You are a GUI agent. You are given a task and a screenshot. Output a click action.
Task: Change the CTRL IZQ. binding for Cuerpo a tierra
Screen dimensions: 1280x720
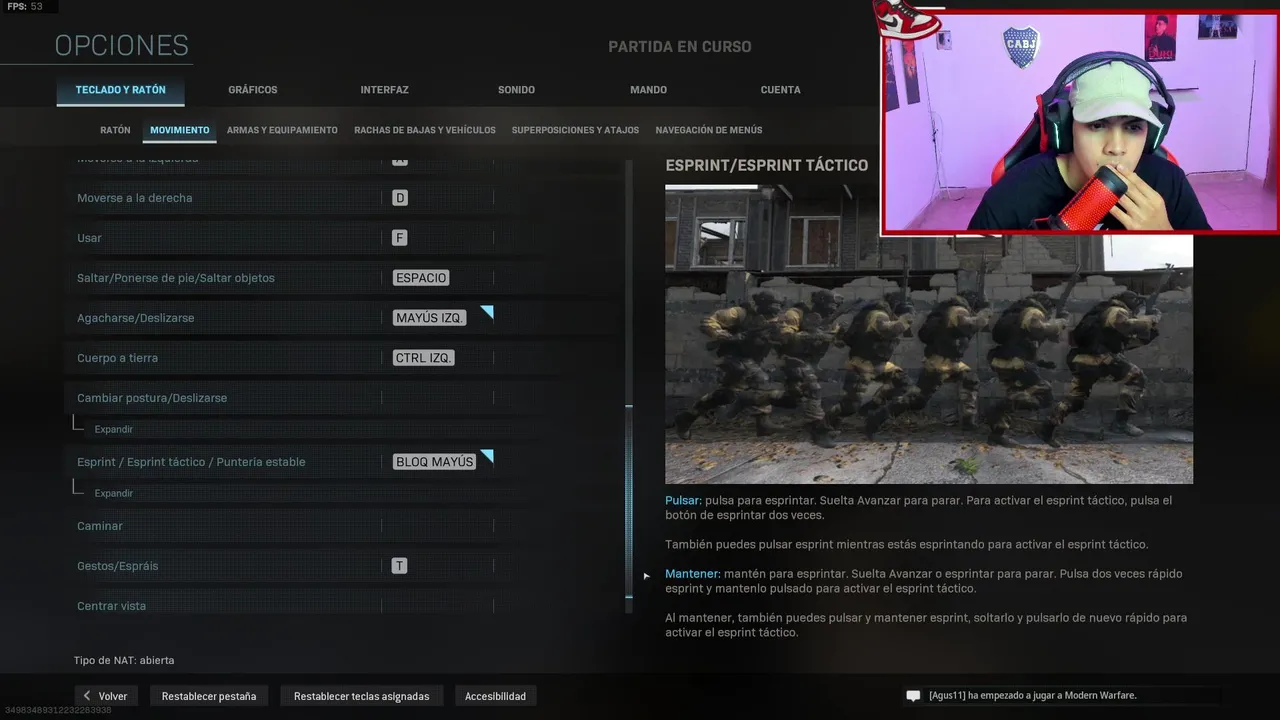point(424,358)
